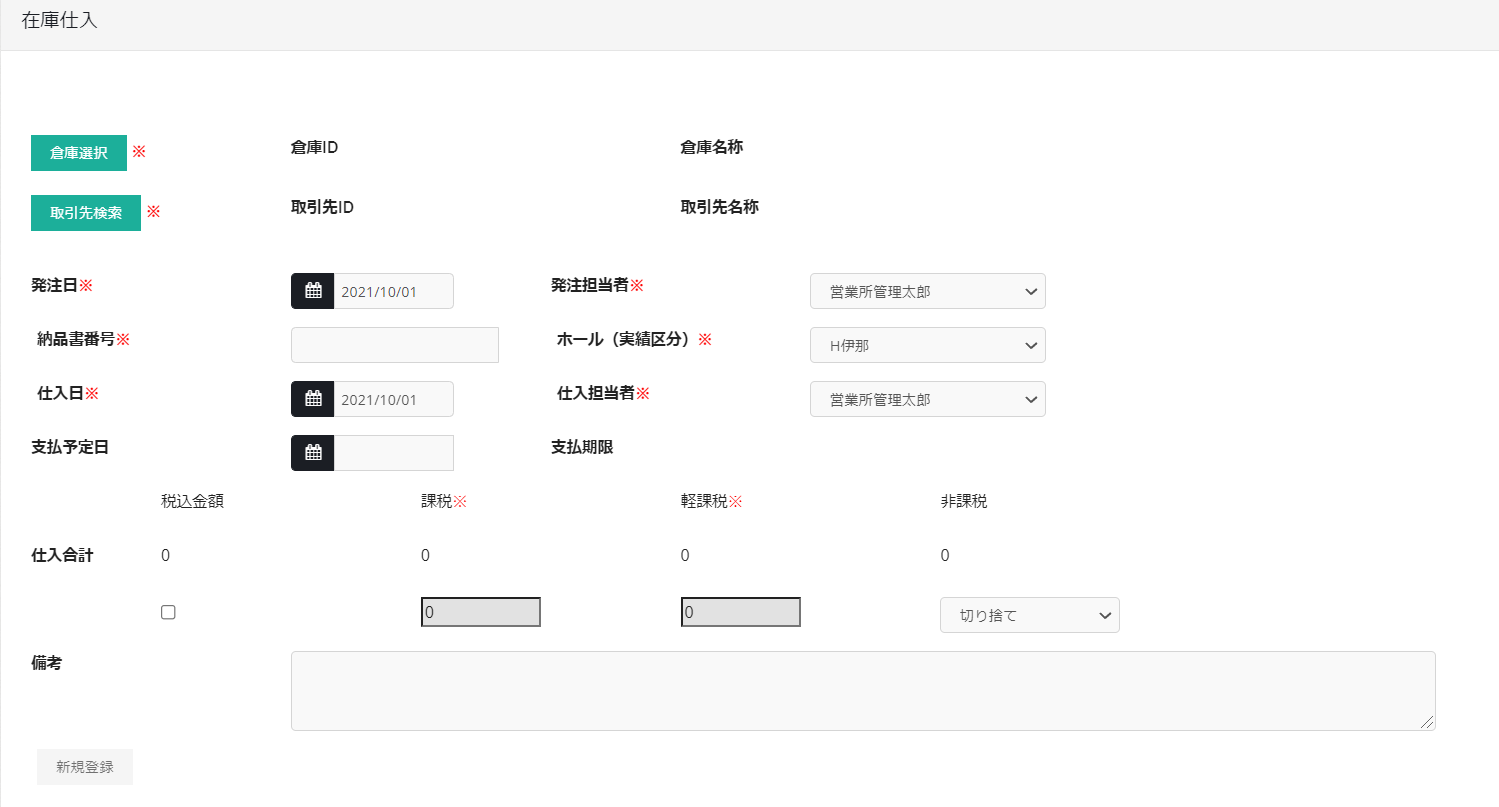Expand the 仕入担当者 dropdown
The width and height of the screenshot is (1499, 807).
tap(927, 399)
